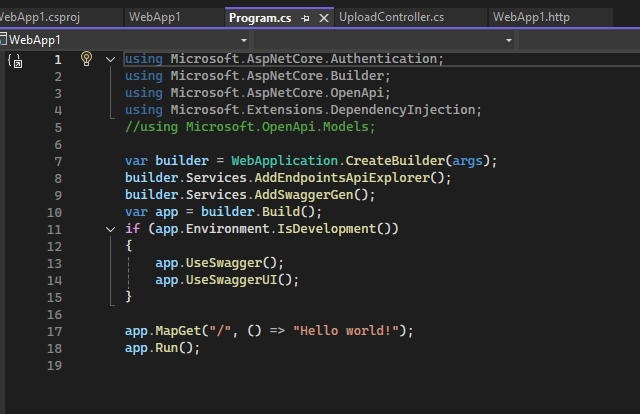Click 'UseSwaggerUI' on line 14
The height and width of the screenshot is (414, 640).
tap(231, 280)
